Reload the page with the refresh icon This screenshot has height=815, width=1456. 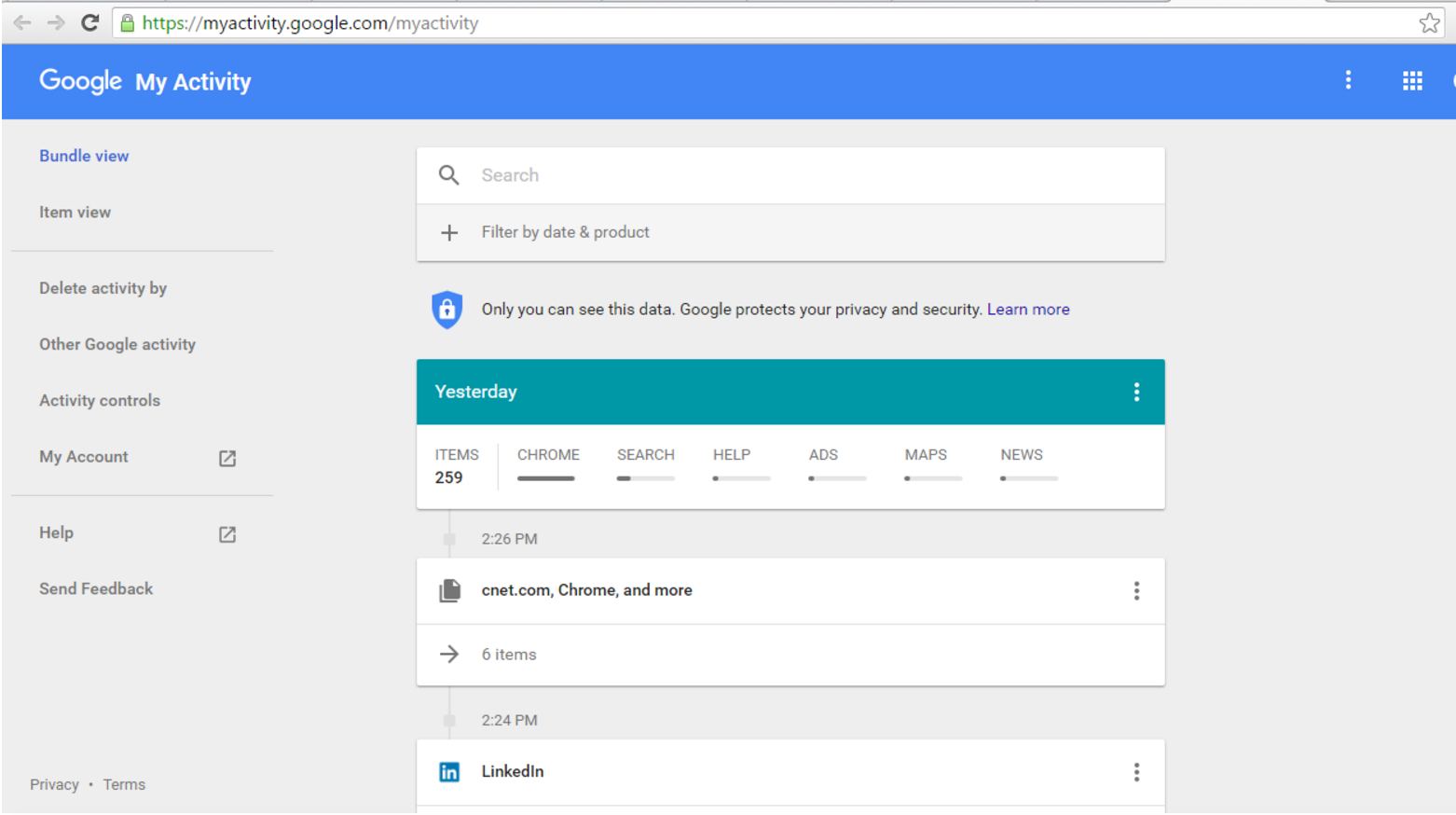[89, 23]
